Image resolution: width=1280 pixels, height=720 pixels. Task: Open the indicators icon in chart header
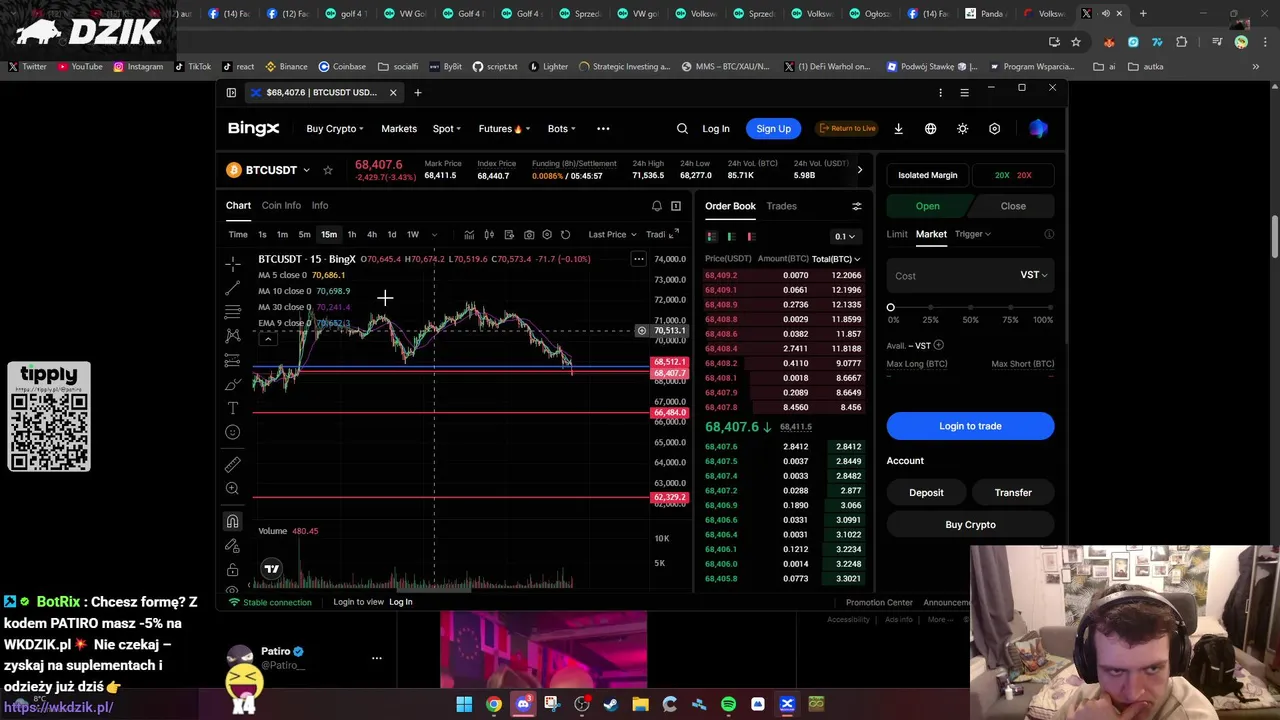pos(469,235)
